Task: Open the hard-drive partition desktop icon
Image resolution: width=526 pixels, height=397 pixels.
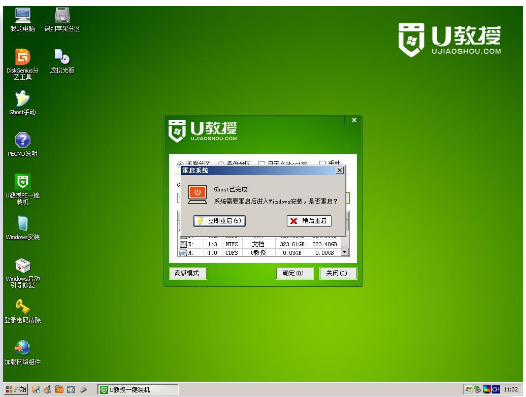Action: 62,19
